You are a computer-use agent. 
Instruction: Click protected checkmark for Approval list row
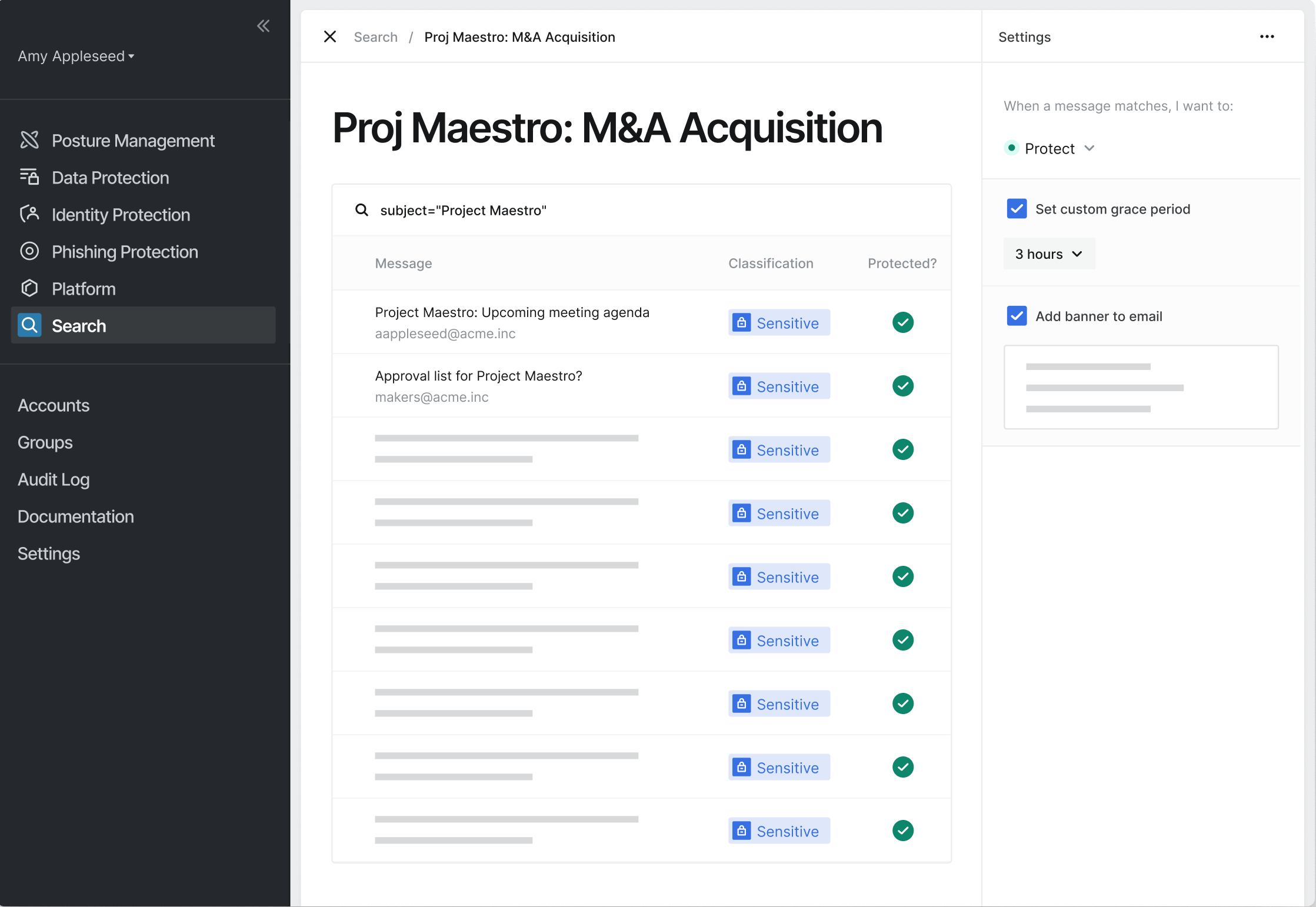[902, 386]
